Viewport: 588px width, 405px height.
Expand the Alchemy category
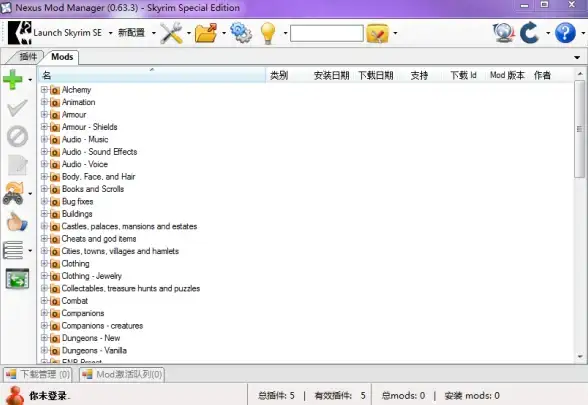[44, 90]
